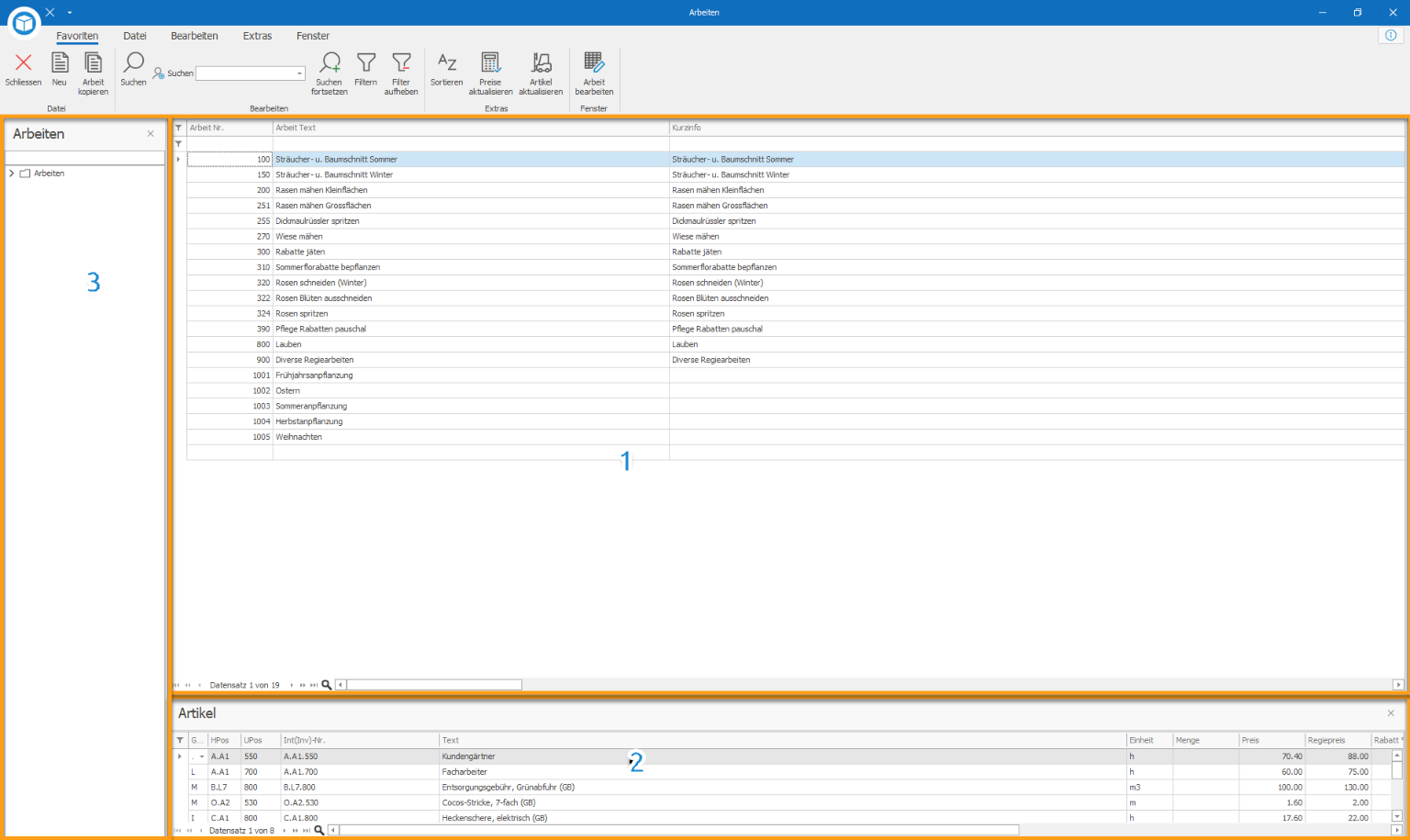The image size is (1410, 840).
Task: Select the Herbstanpflanzung row
Action: pos(796,421)
